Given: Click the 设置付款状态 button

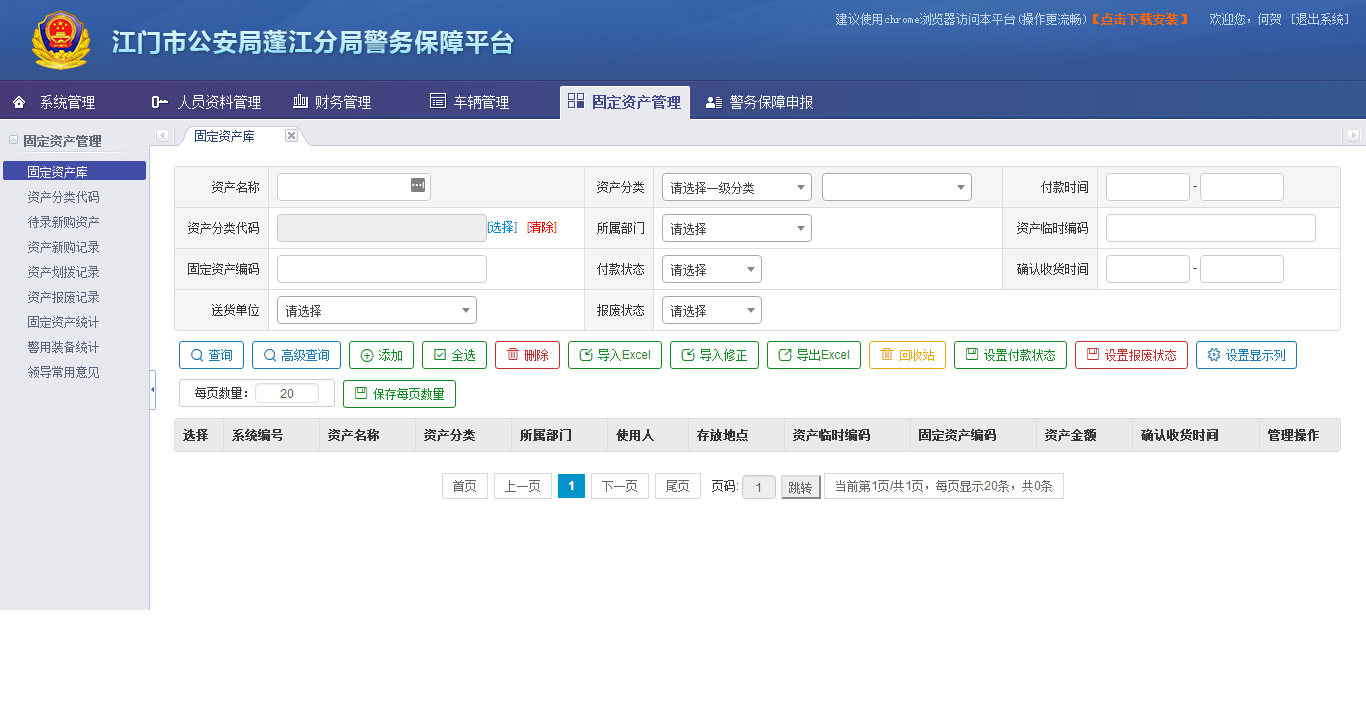Looking at the screenshot, I should (x=1010, y=355).
